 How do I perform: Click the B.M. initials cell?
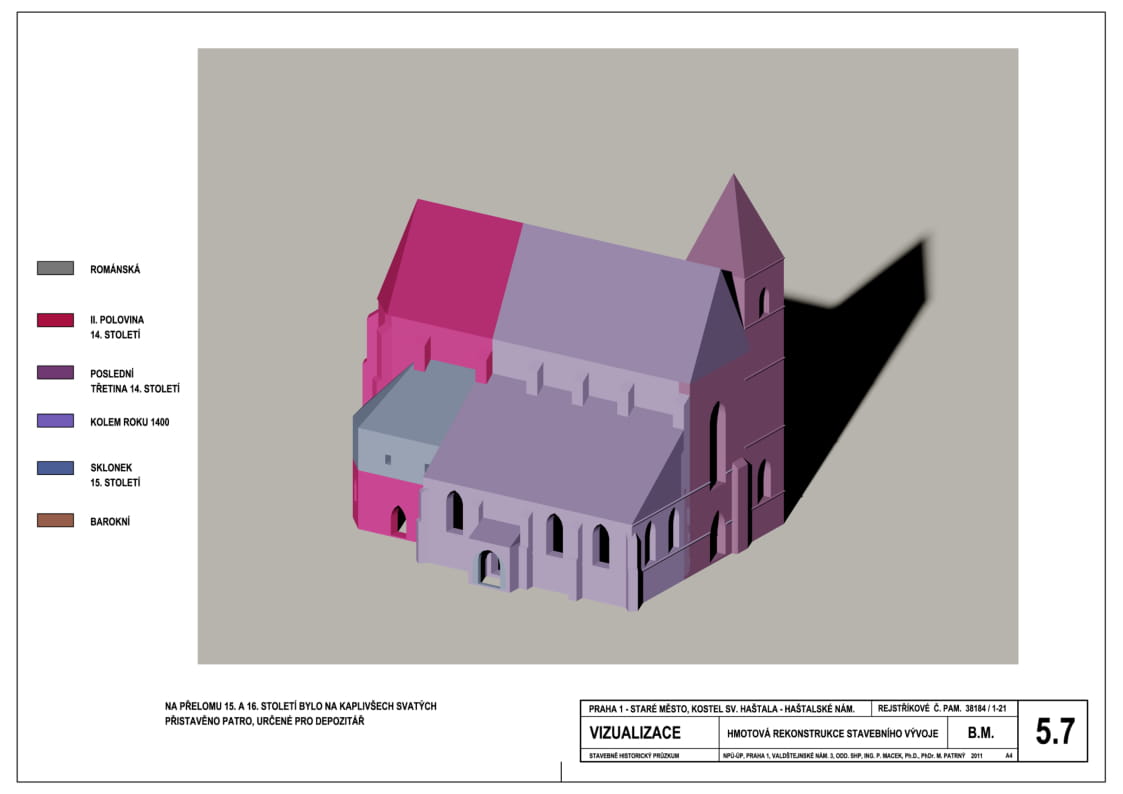980,733
